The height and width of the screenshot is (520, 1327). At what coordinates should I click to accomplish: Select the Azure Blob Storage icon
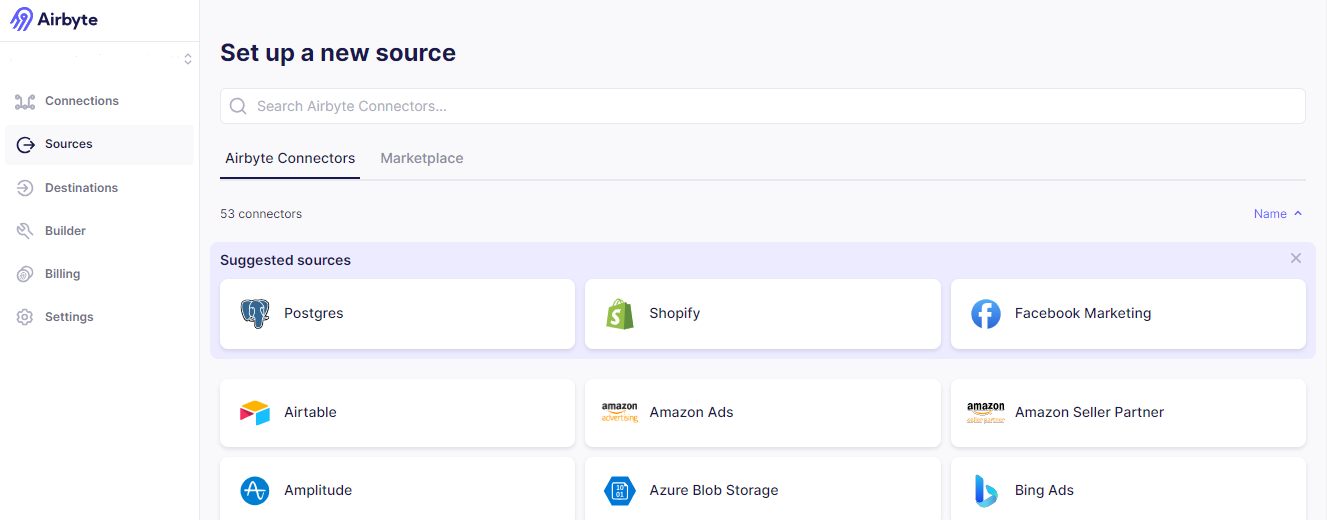(620, 491)
